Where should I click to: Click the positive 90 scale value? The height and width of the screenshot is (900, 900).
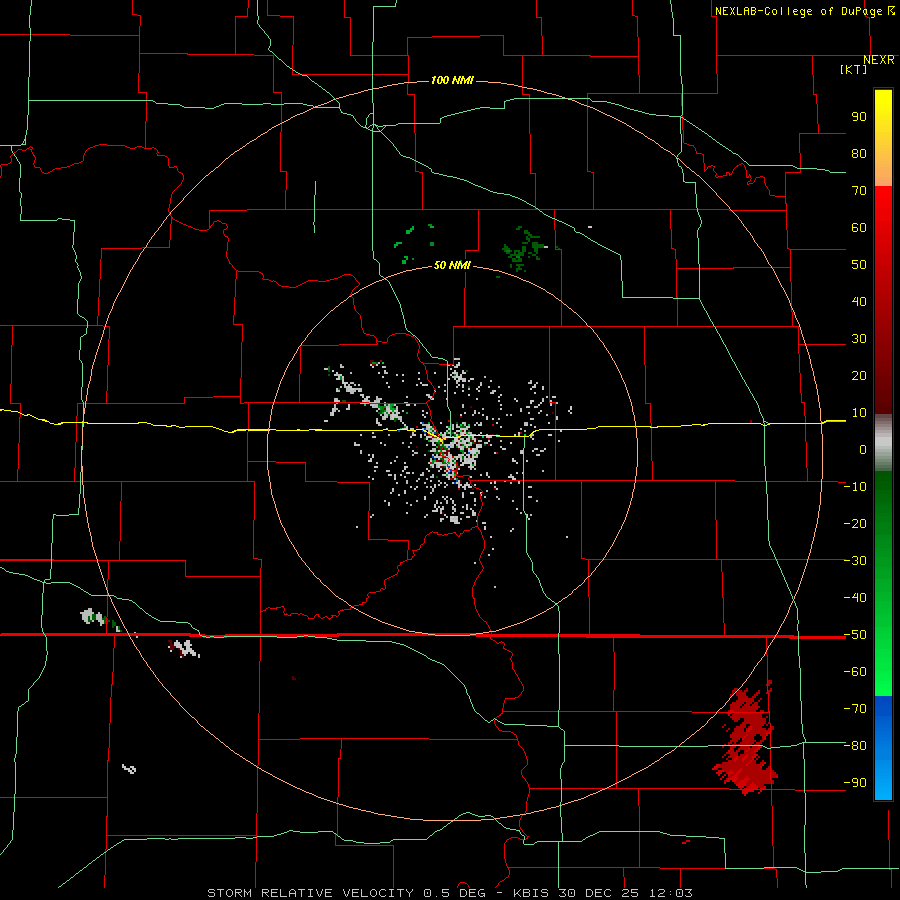(859, 117)
